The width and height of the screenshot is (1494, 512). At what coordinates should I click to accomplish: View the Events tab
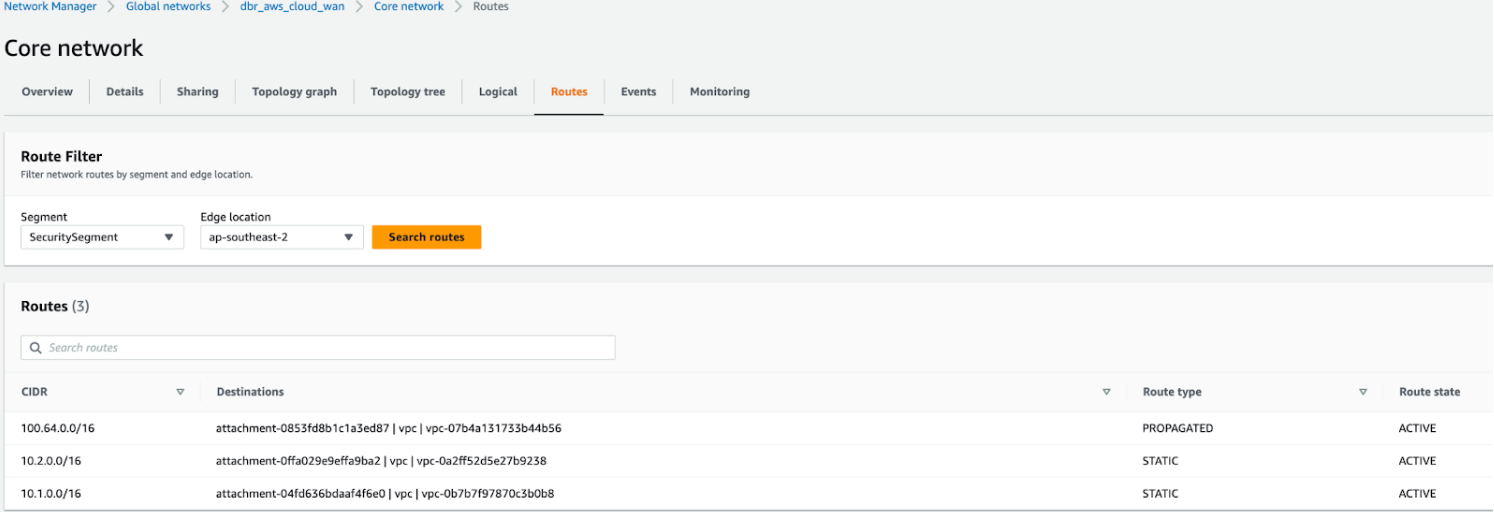click(638, 92)
